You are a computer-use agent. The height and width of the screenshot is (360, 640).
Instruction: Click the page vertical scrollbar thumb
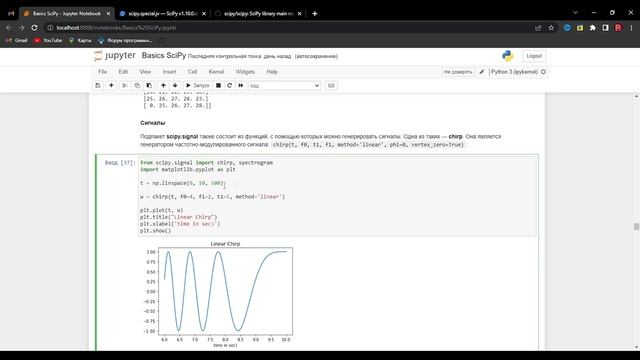pyautogui.click(x=636, y=227)
